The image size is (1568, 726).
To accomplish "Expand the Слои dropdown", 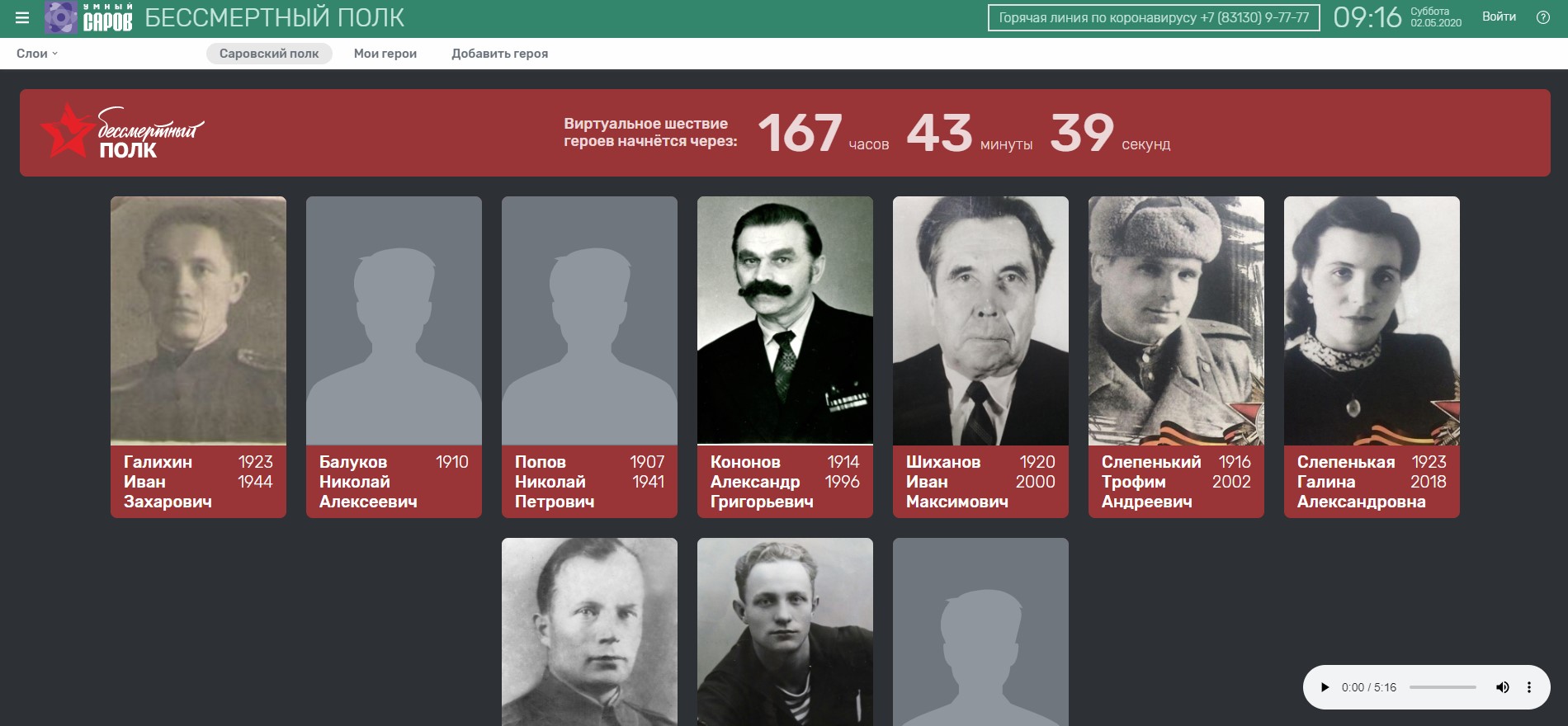I will [37, 54].
